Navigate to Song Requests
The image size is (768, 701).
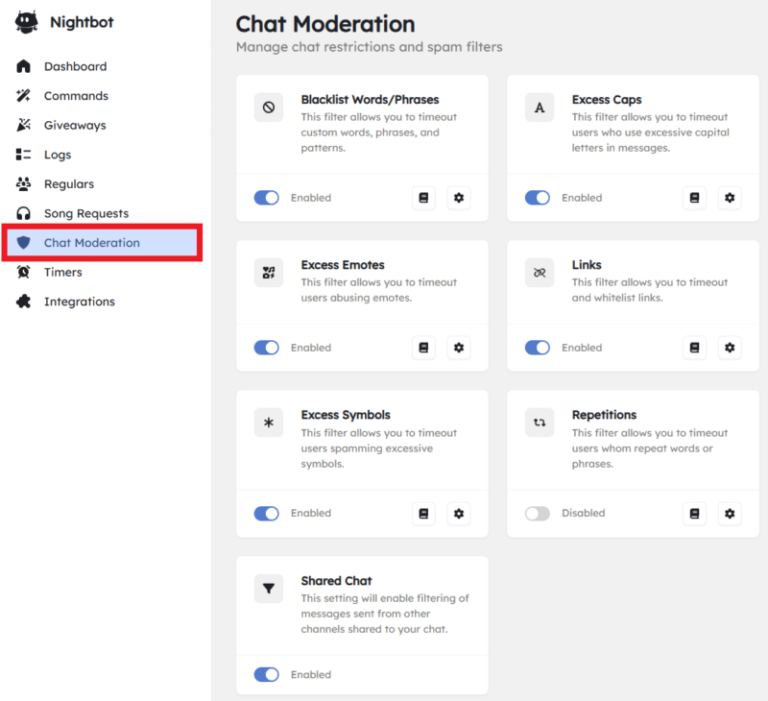[86, 213]
